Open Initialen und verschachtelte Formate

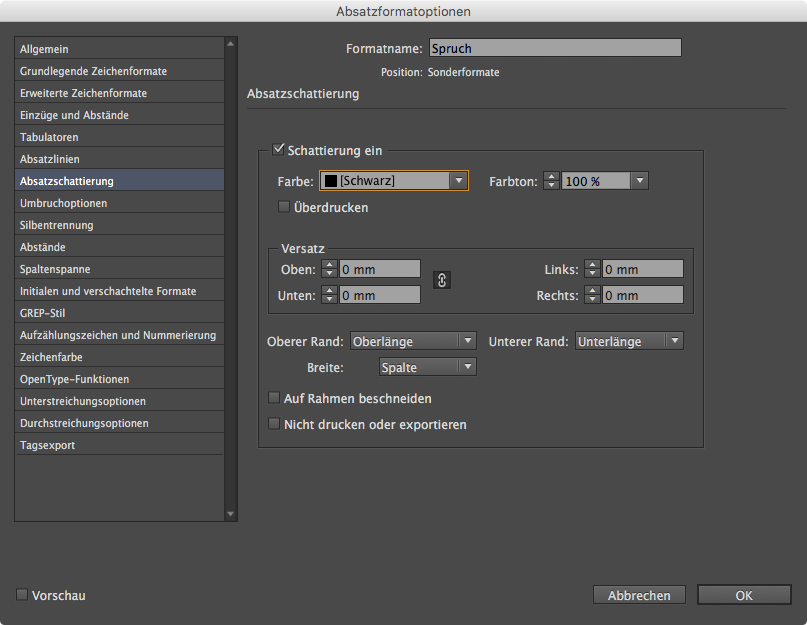(x=119, y=291)
